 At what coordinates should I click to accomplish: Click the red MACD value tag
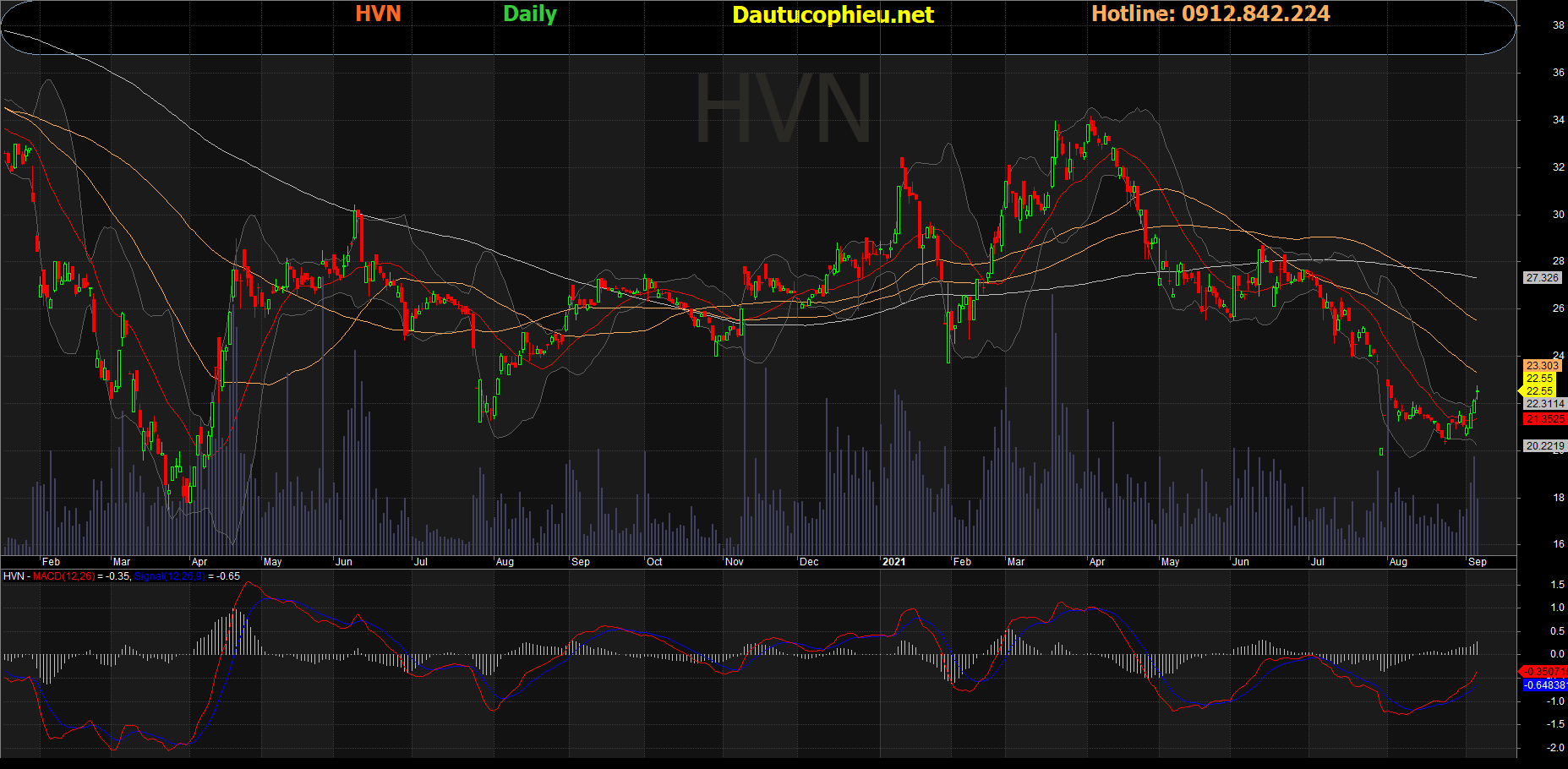point(1544,672)
